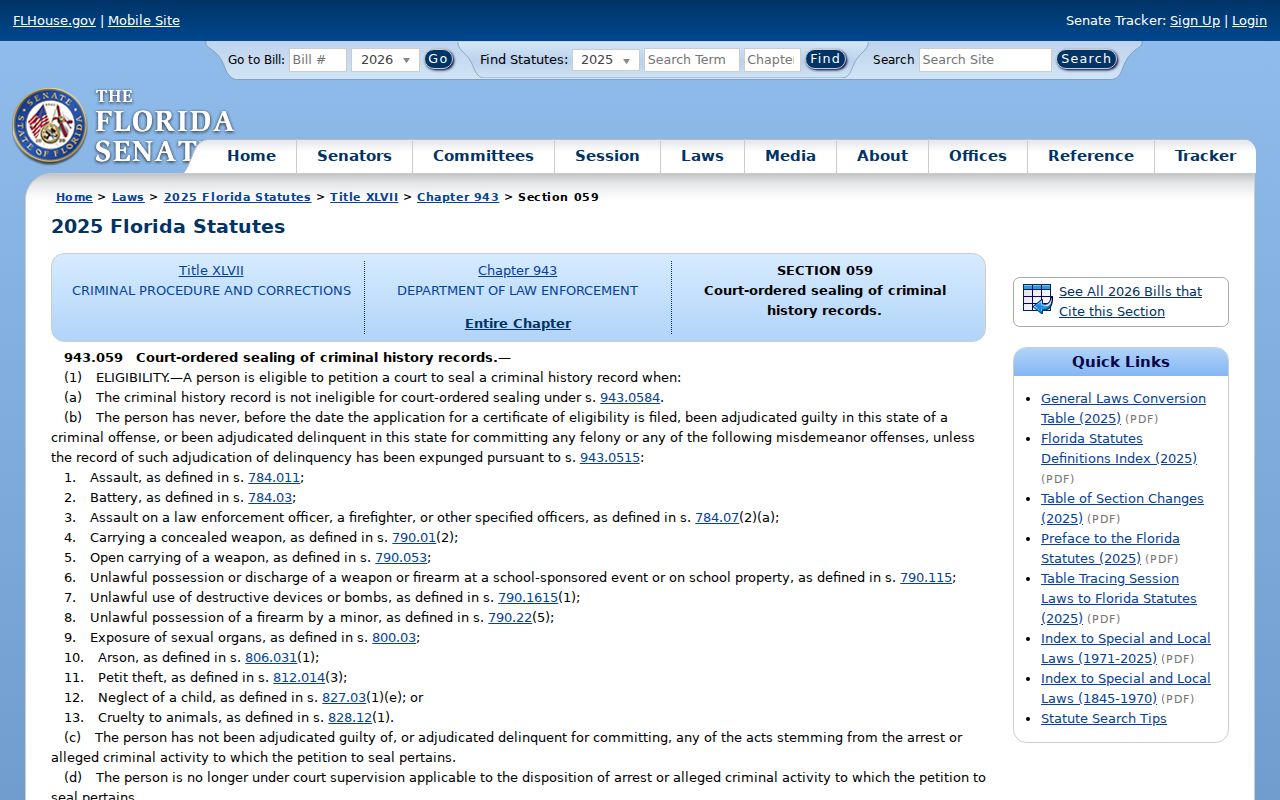Open Preface to the Florida Statutes (2025)

pos(1110,548)
